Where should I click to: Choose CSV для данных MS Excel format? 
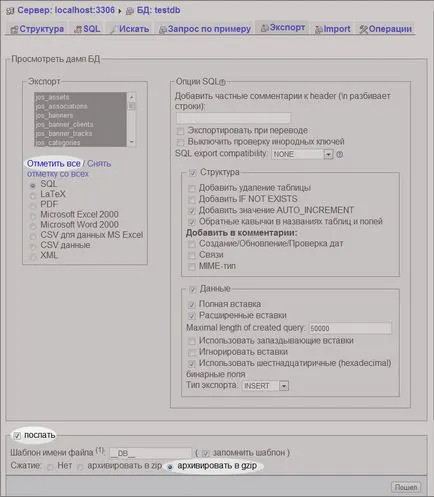click(x=33, y=236)
